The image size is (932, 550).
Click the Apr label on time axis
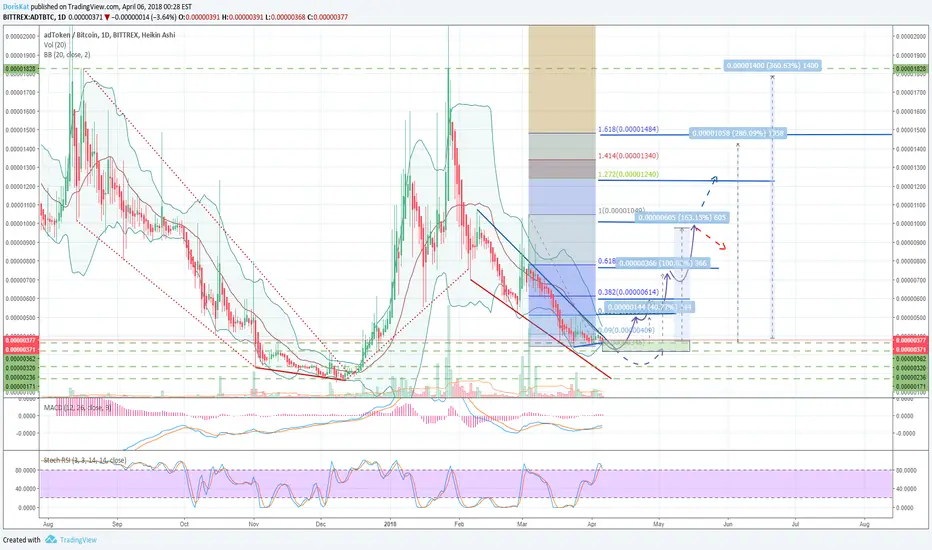click(x=591, y=524)
